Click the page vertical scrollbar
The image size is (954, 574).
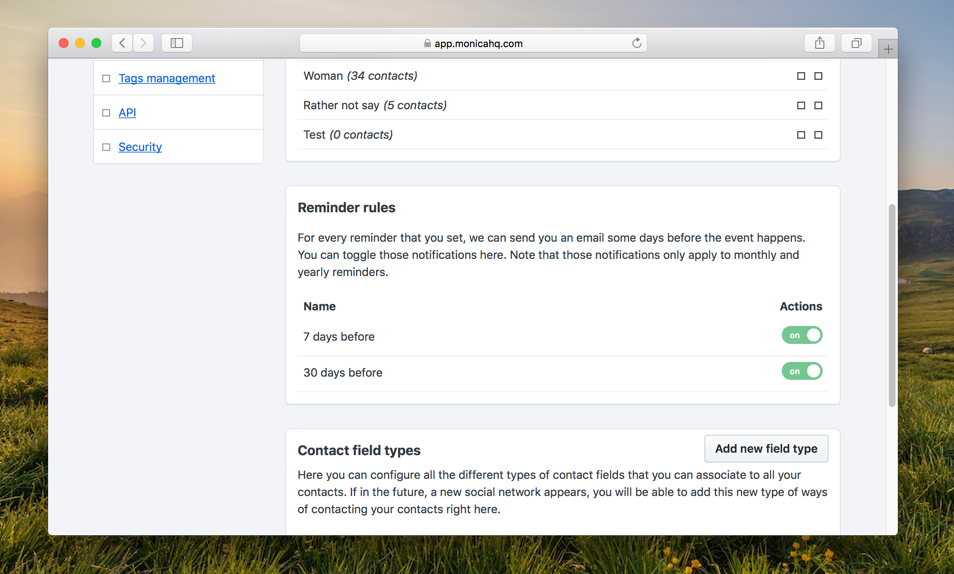click(892, 304)
